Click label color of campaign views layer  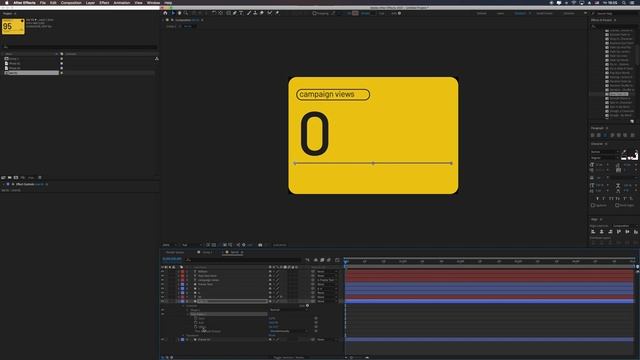coord(182,280)
